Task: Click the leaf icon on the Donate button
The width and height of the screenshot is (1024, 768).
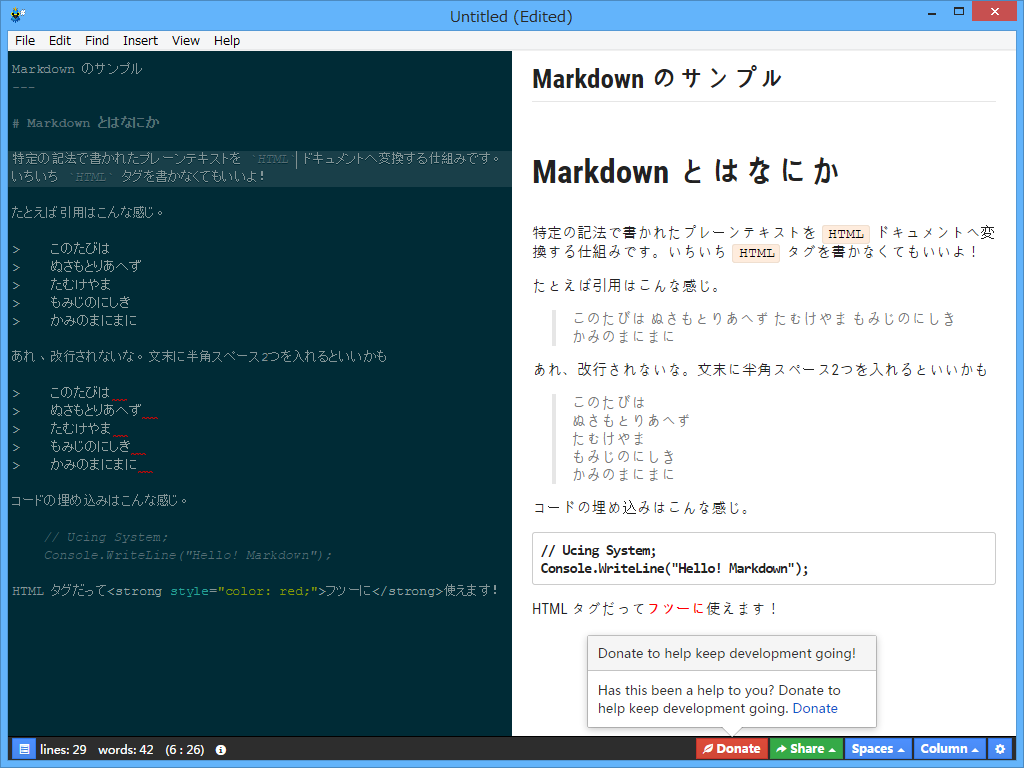Action: 711,748
